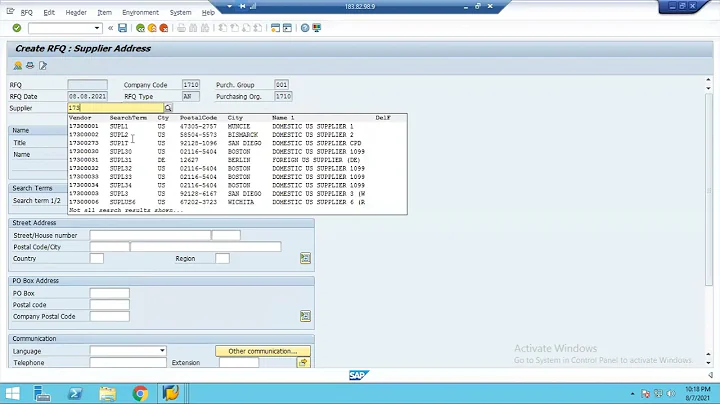This screenshot has width=720, height=404.
Task: Click the pencil document icon below the title
Action: tap(43, 66)
